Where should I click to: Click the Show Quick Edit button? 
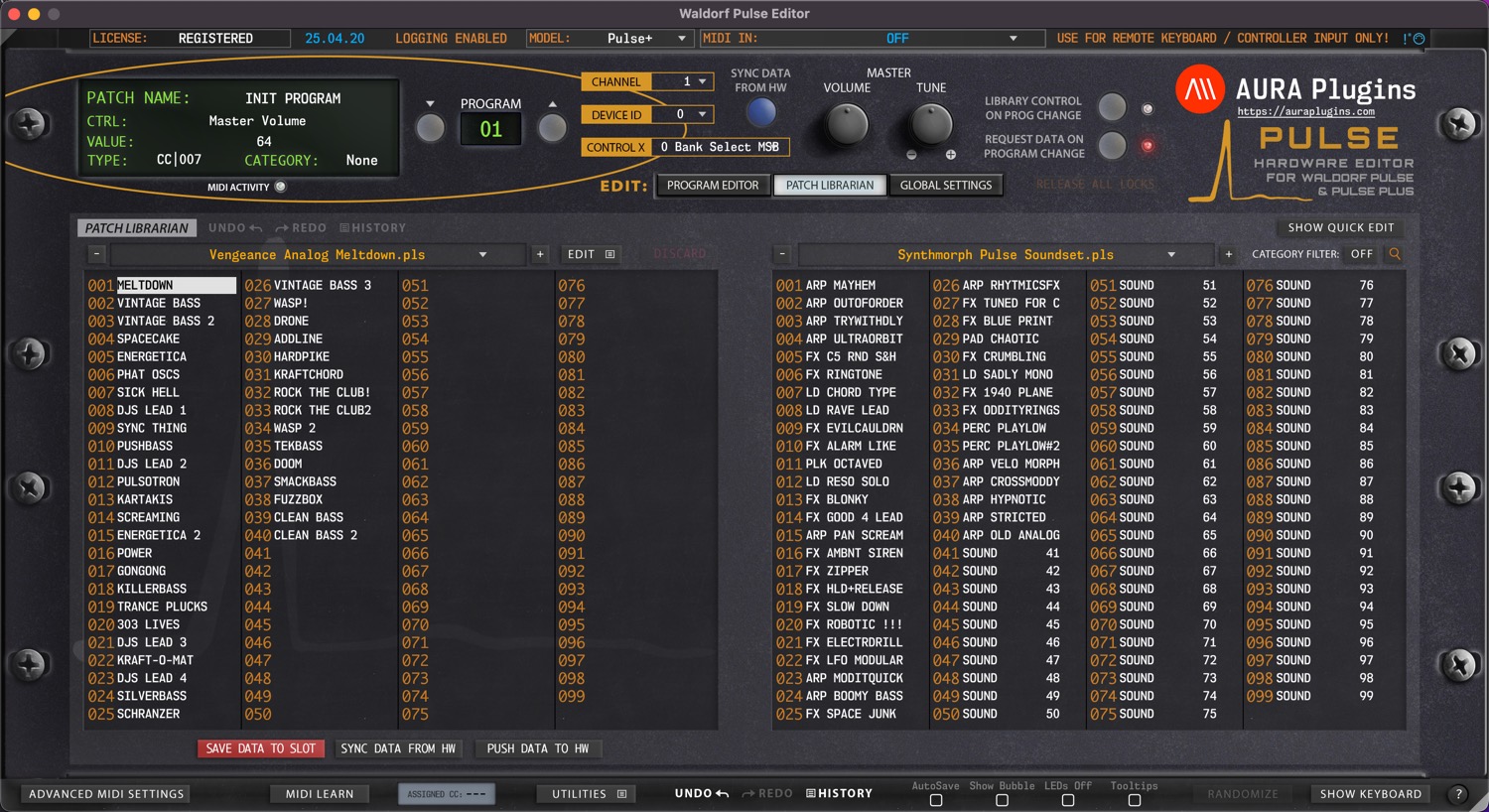[x=1341, y=228]
